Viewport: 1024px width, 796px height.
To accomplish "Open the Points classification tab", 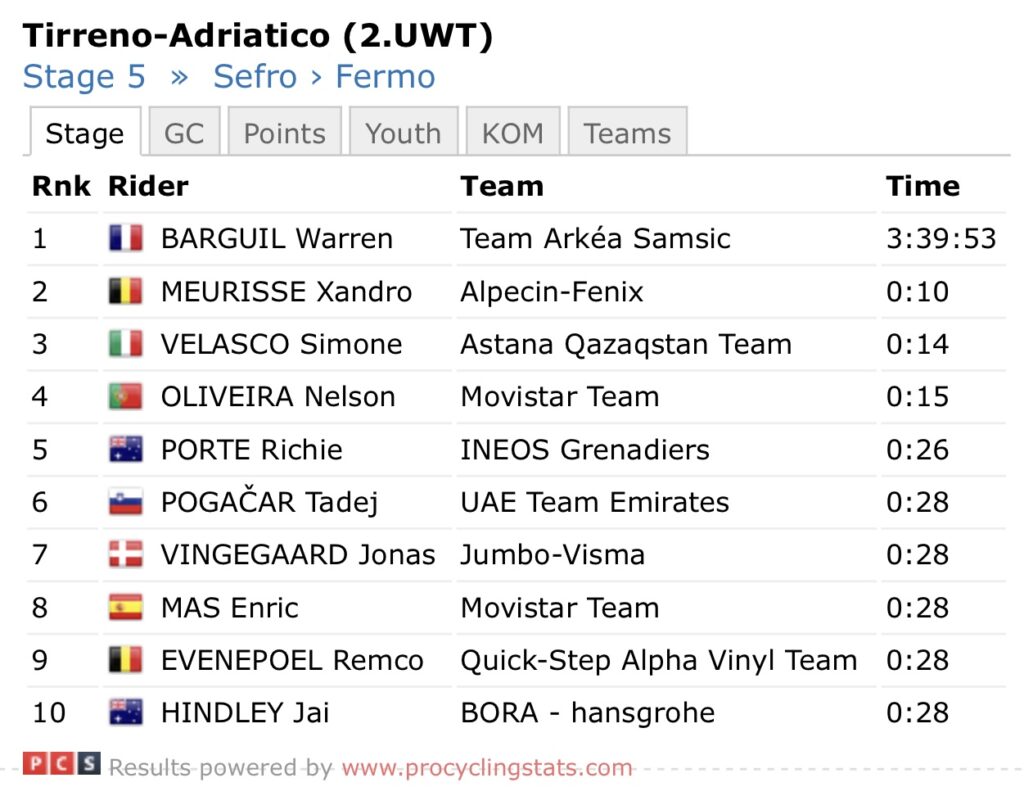I will [285, 134].
